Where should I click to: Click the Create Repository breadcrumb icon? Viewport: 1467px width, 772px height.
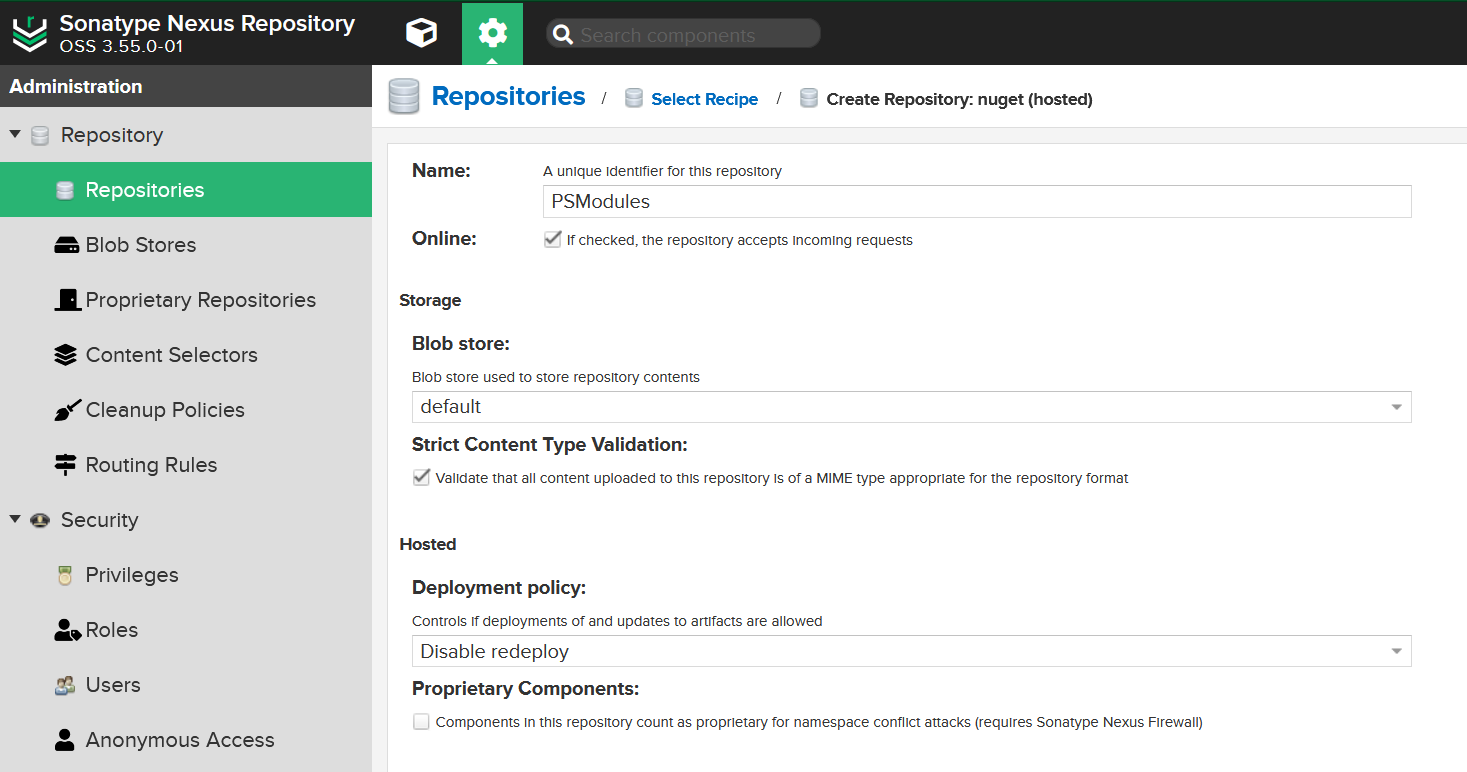pyautogui.click(x=809, y=98)
